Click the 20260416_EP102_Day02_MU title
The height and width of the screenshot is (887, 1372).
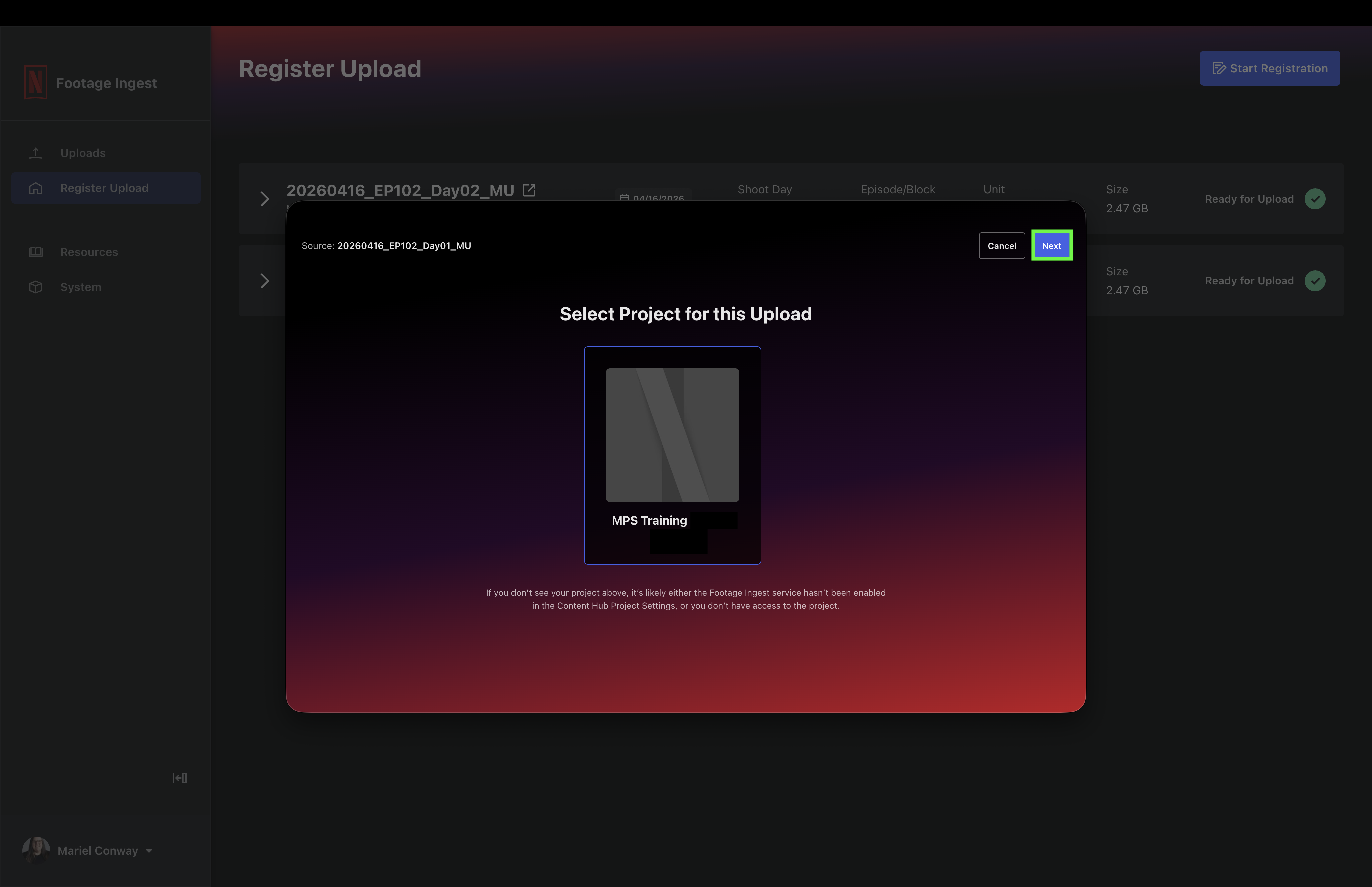(x=400, y=190)
